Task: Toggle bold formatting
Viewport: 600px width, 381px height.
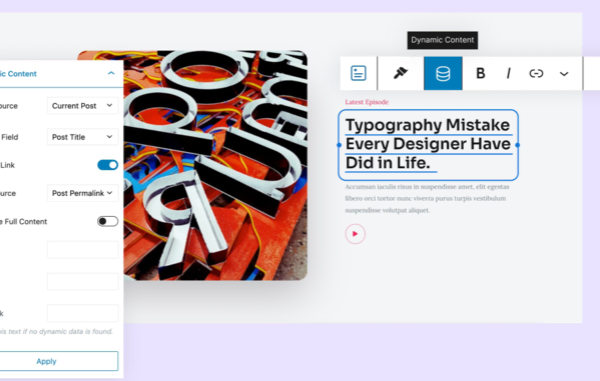Action: pos(481,73)
